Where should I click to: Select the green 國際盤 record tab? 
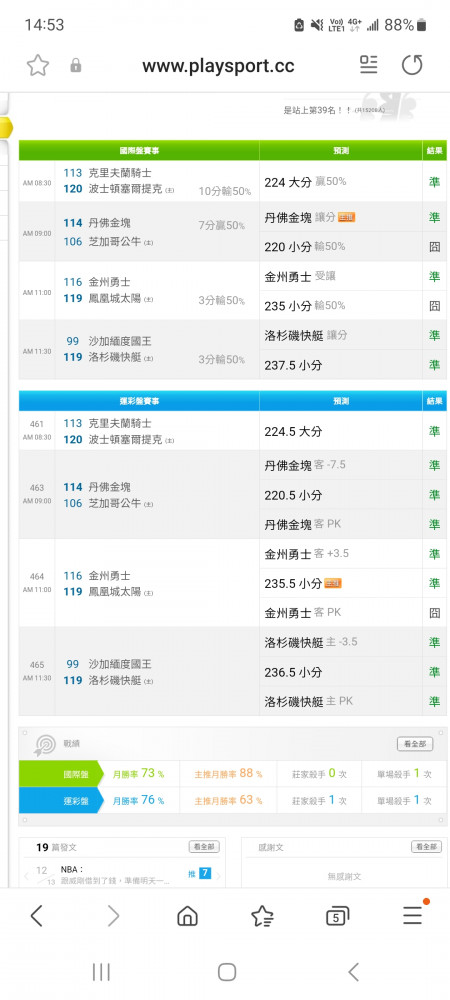61,774
